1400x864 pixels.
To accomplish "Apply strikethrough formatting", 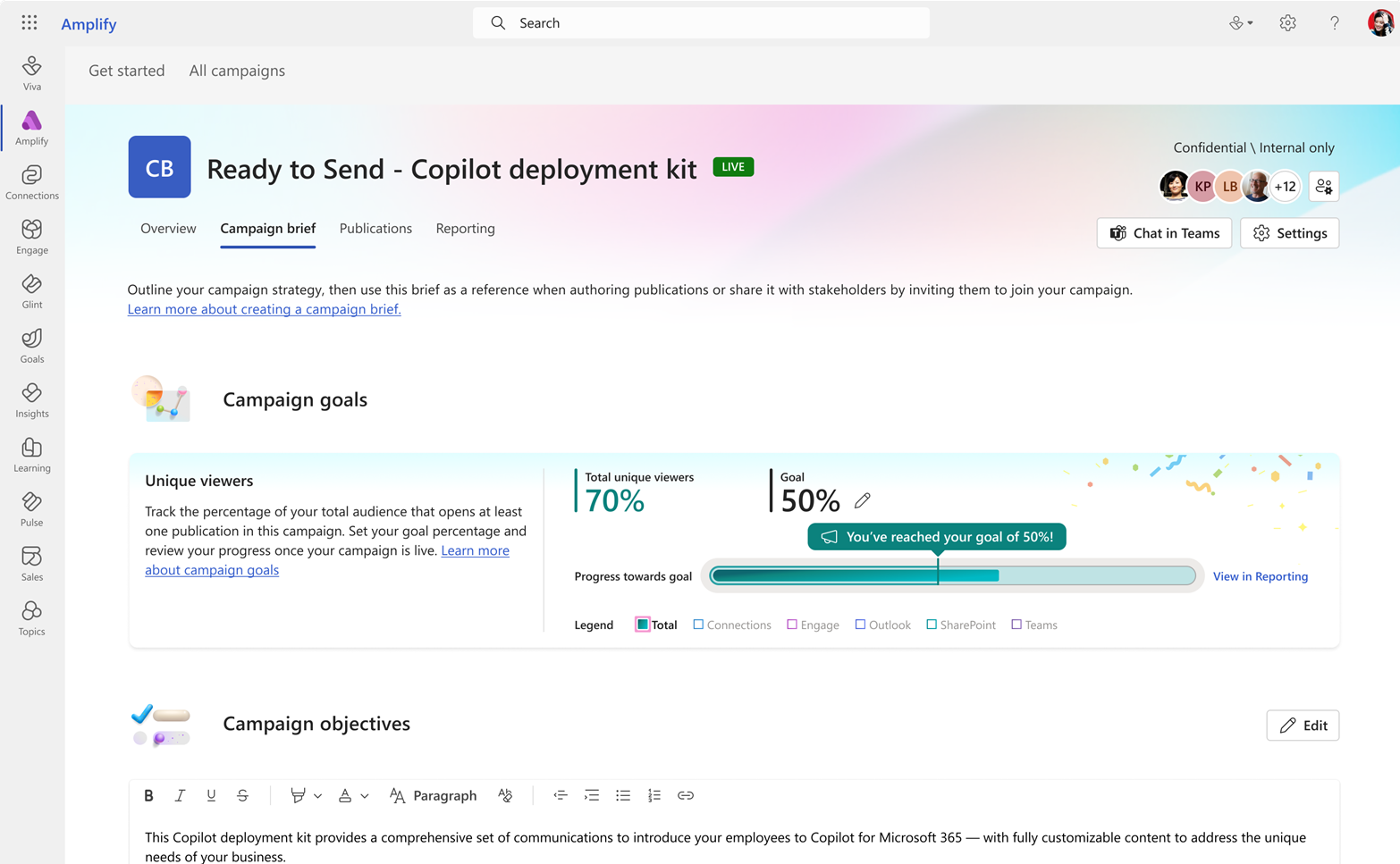I will click(x=242, y=795).
